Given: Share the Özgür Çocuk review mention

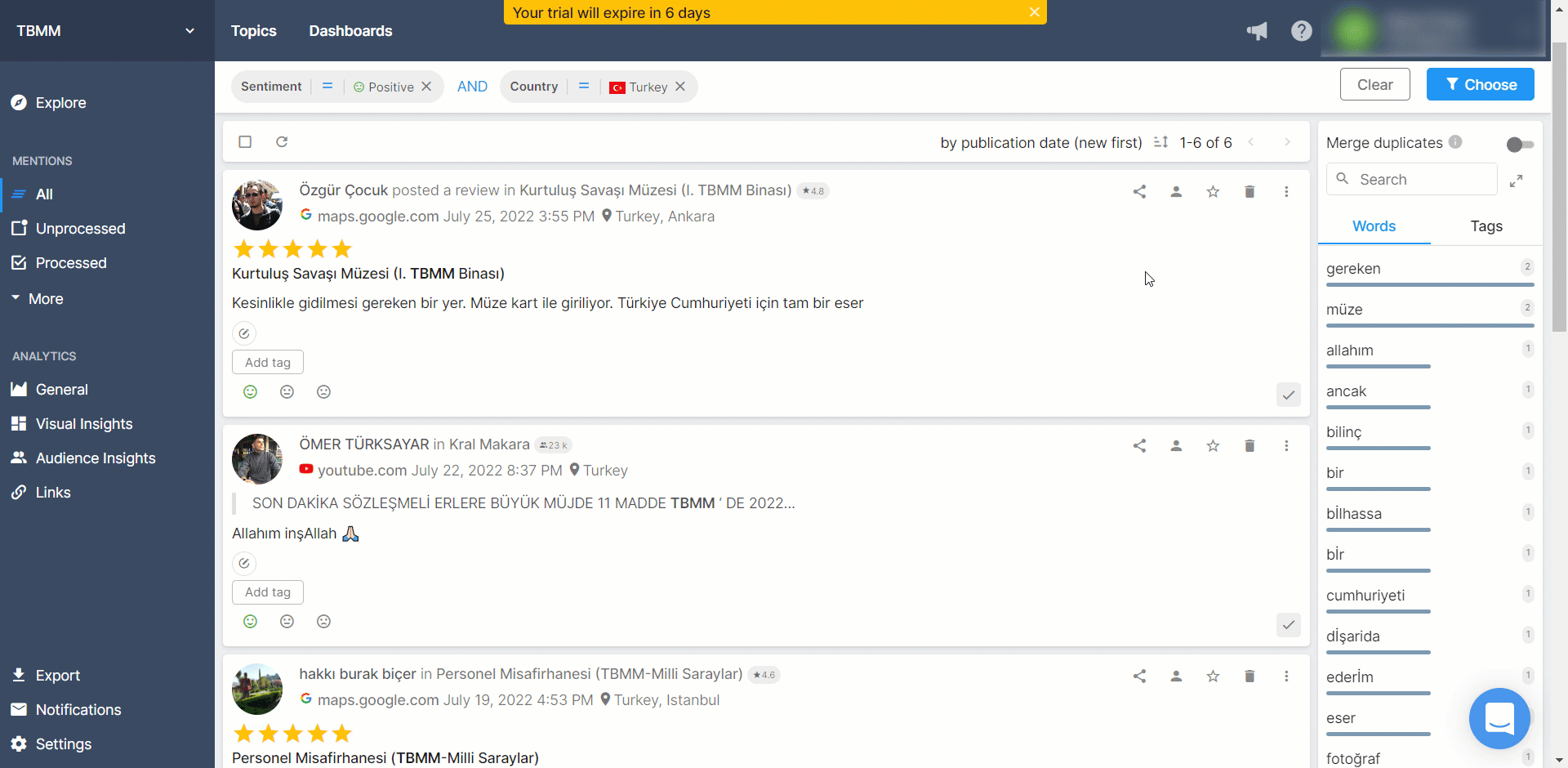Looking at the screenshot, I should click(1139, 191).
